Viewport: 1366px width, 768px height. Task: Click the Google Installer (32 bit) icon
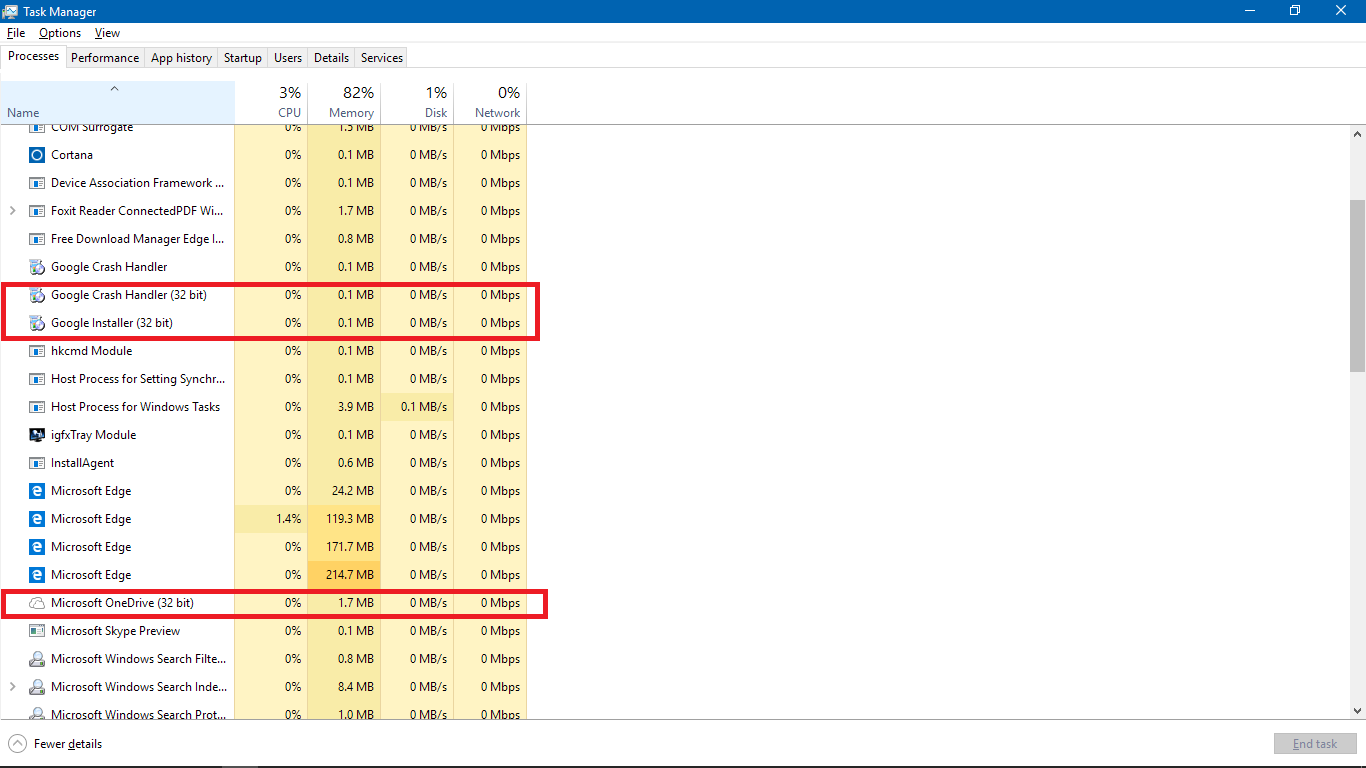coord(37,323)
